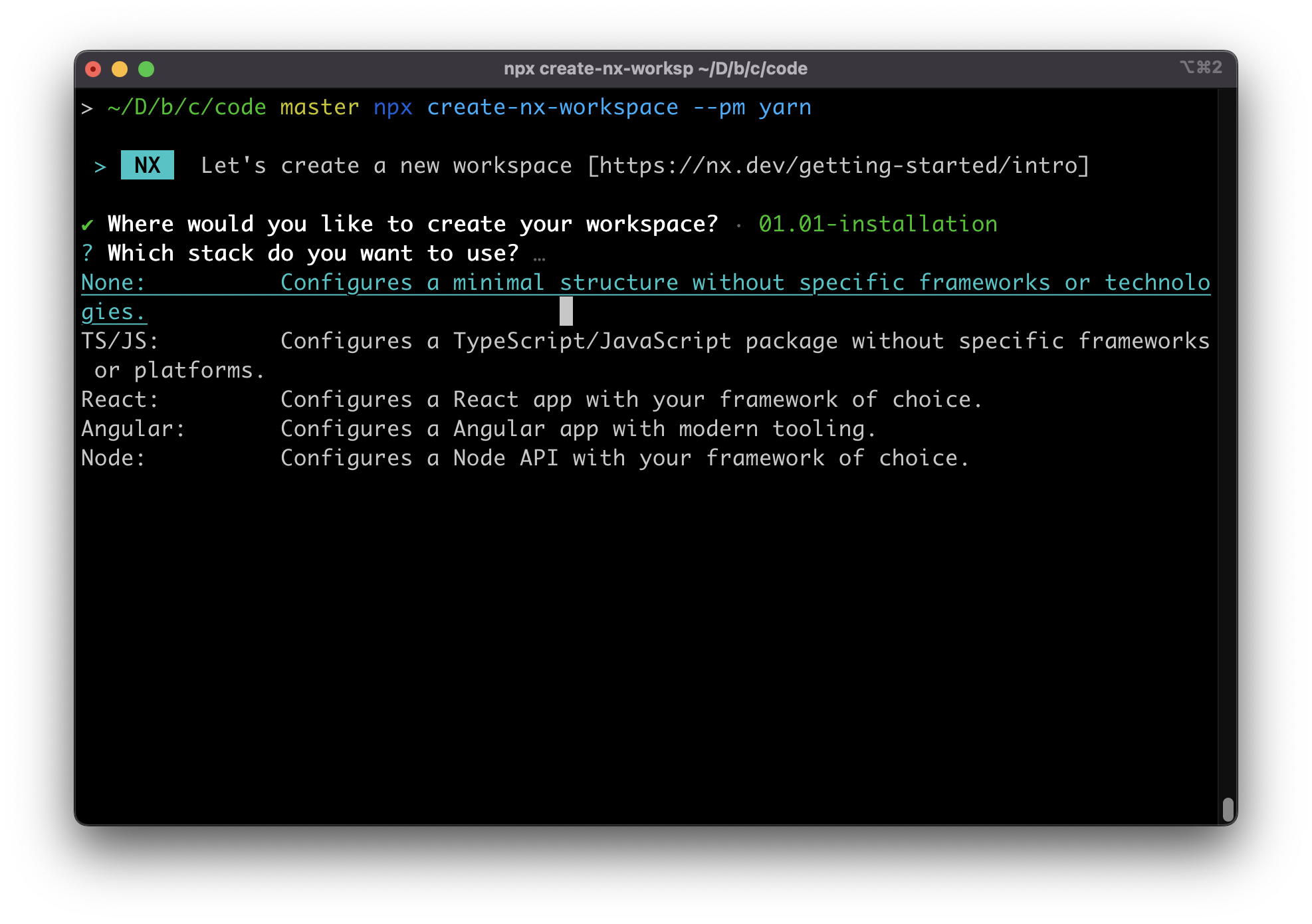Click the NX badge in the terminal

[147, 165]
